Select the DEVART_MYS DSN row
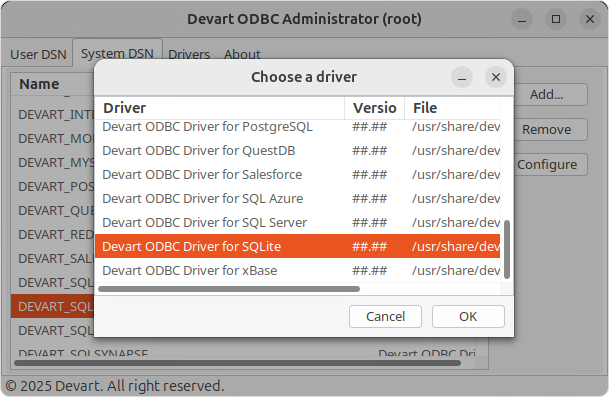This screenshot has height=397, width=609. 53,162
